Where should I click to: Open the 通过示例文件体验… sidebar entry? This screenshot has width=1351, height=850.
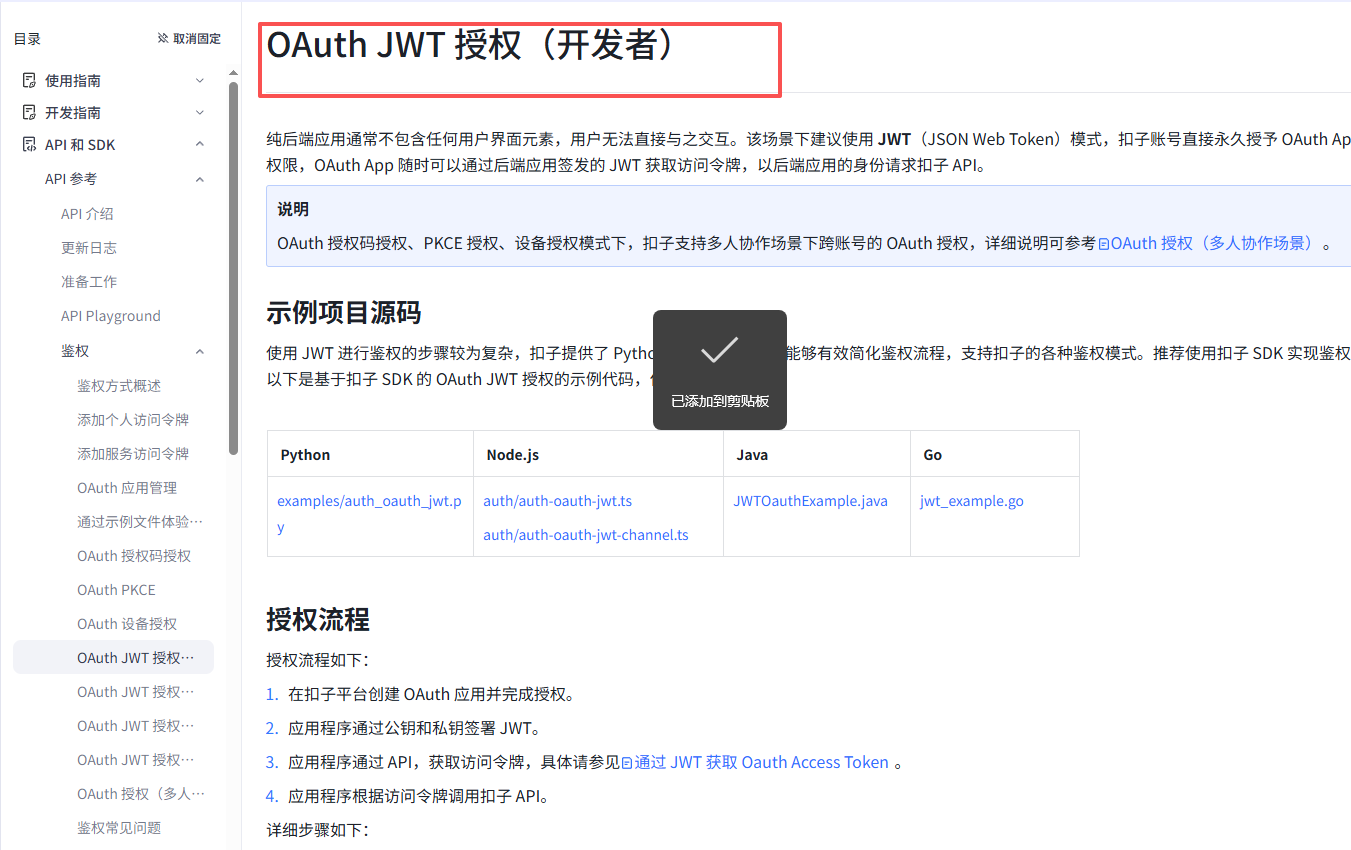pyautogui.click(x=140, y=521)
